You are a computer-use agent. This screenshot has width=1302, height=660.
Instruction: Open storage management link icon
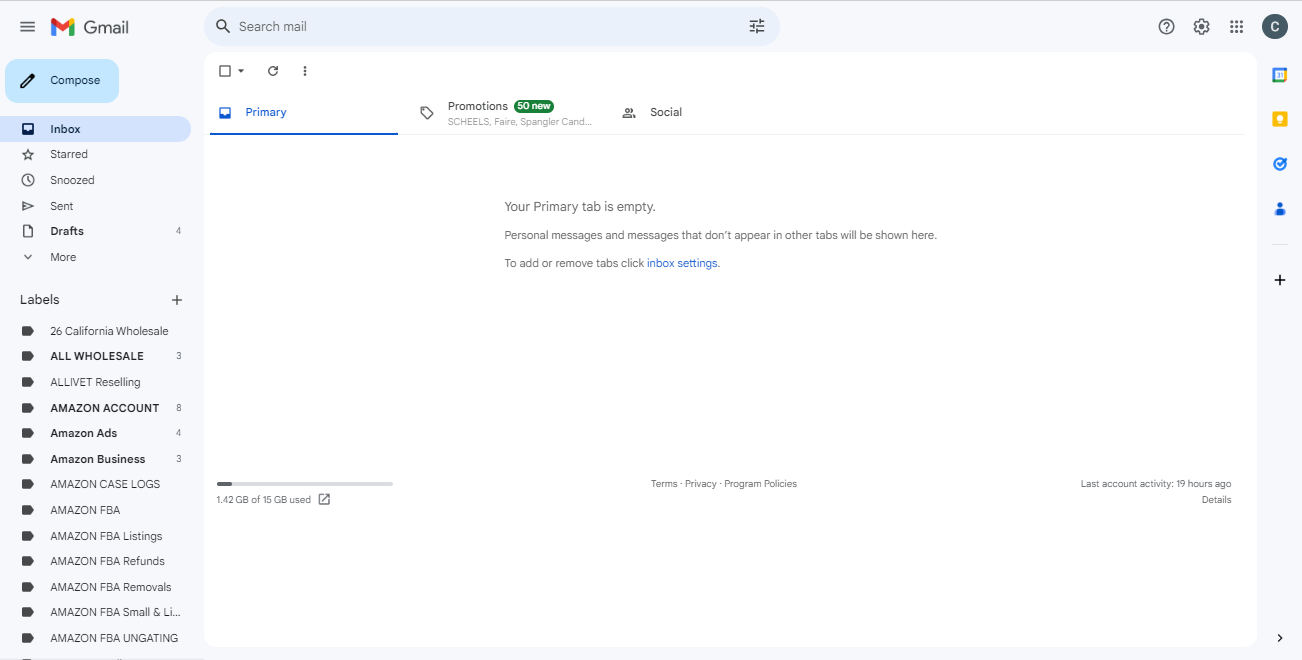coord(324,499)
